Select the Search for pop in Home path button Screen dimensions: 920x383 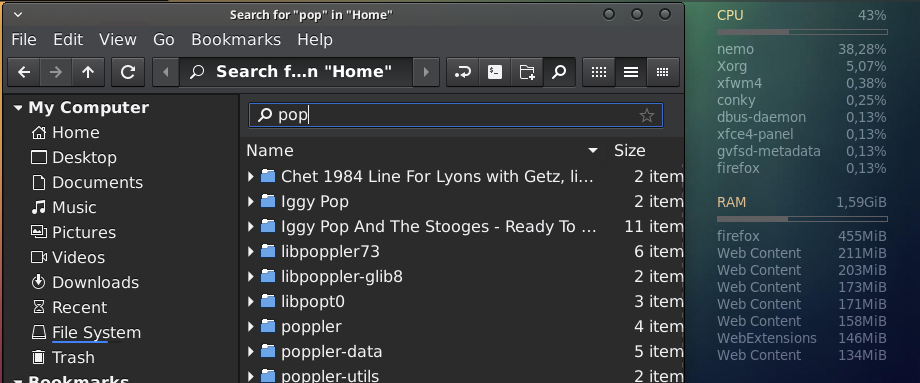tap(296, 72)
